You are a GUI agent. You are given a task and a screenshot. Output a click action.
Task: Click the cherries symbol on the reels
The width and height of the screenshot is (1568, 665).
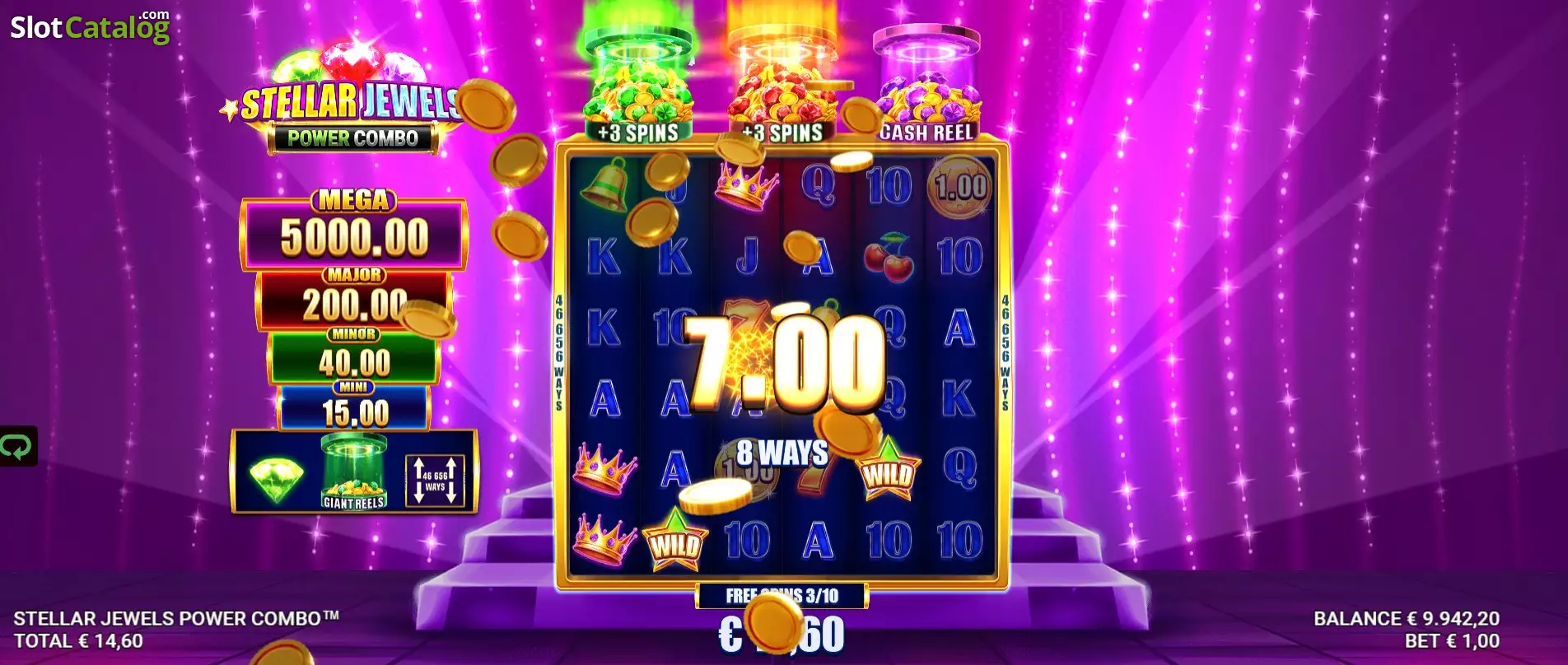pos(889,258)
